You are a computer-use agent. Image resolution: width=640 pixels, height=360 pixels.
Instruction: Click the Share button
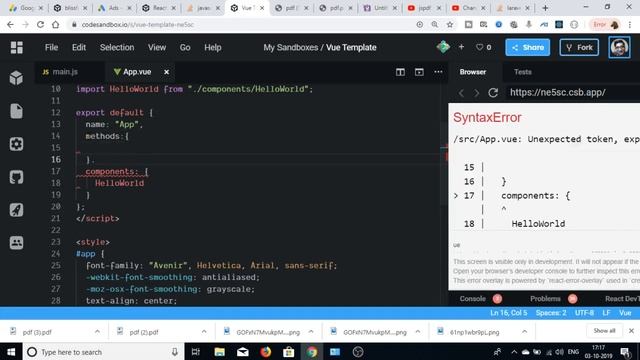[x=527, y=47]
